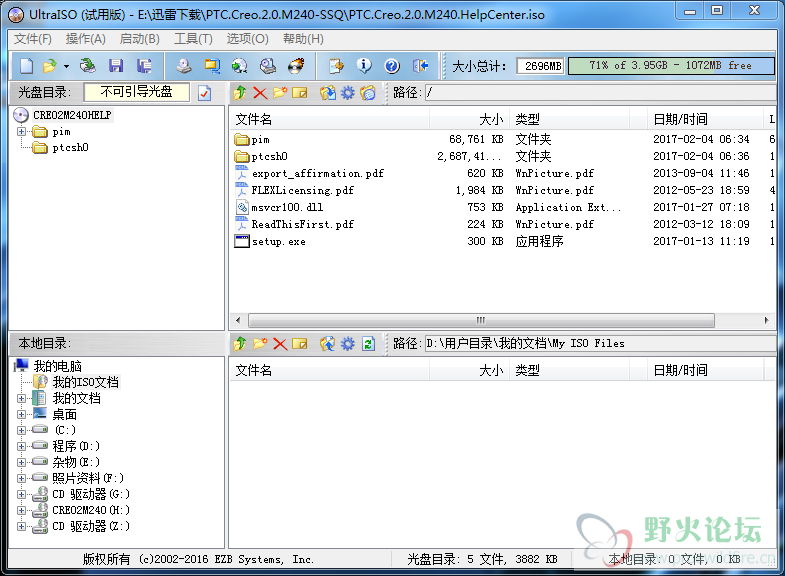Click the scrollbar right arrow in disc list

click(x=766, y=320)
